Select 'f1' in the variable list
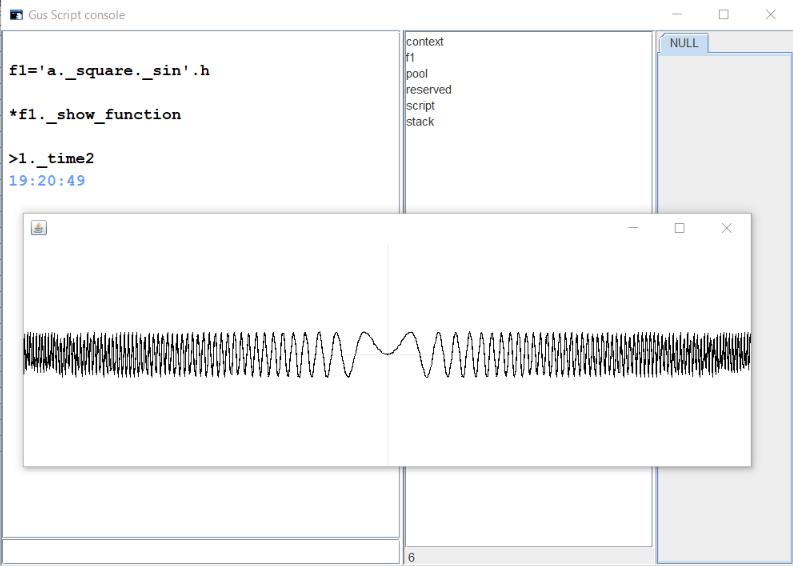Viewport: 793px width, 566px height. [x=410, y=58]
